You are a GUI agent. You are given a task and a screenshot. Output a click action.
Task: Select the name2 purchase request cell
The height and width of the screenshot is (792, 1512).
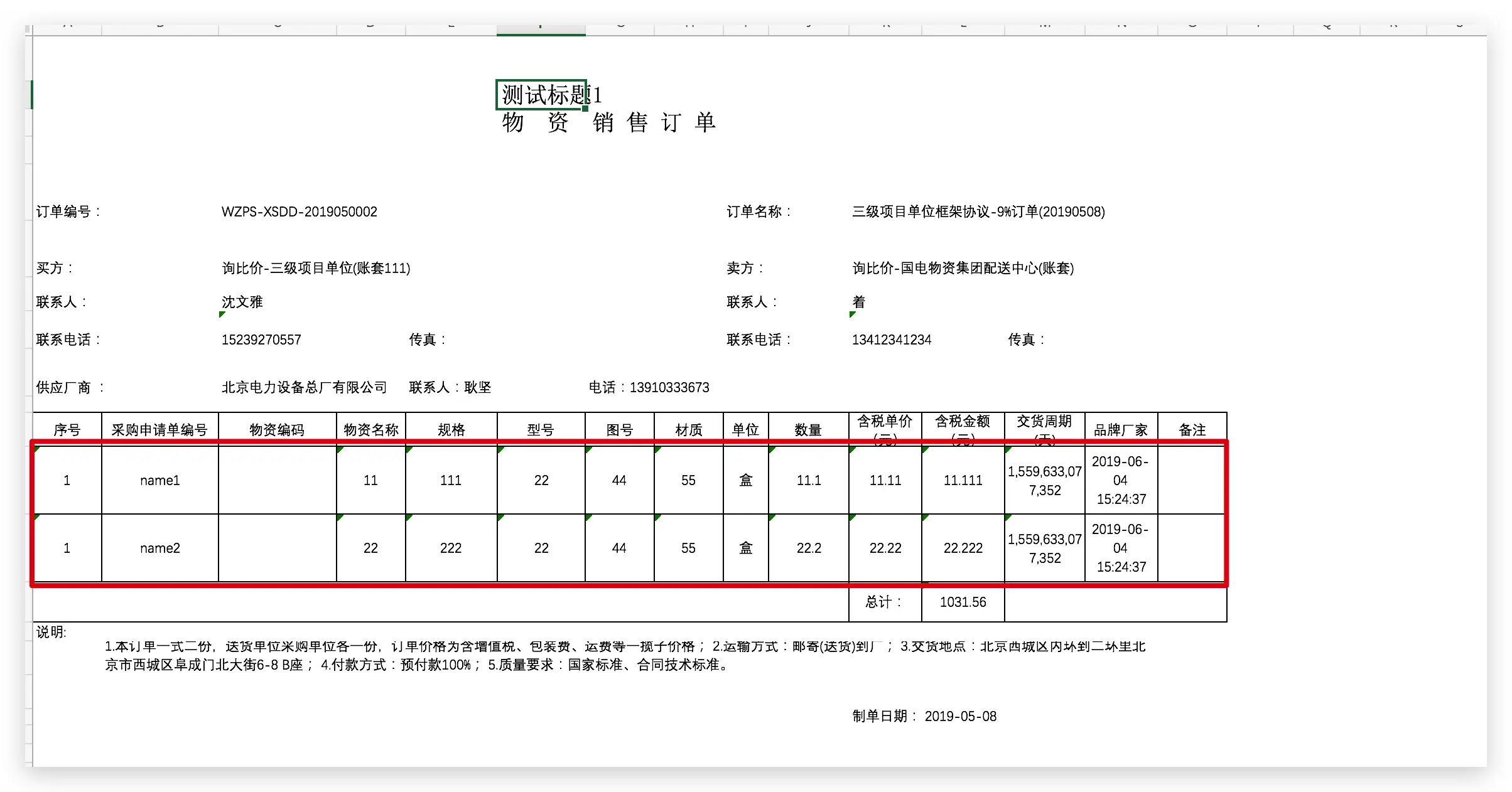(x=160, y=548)
